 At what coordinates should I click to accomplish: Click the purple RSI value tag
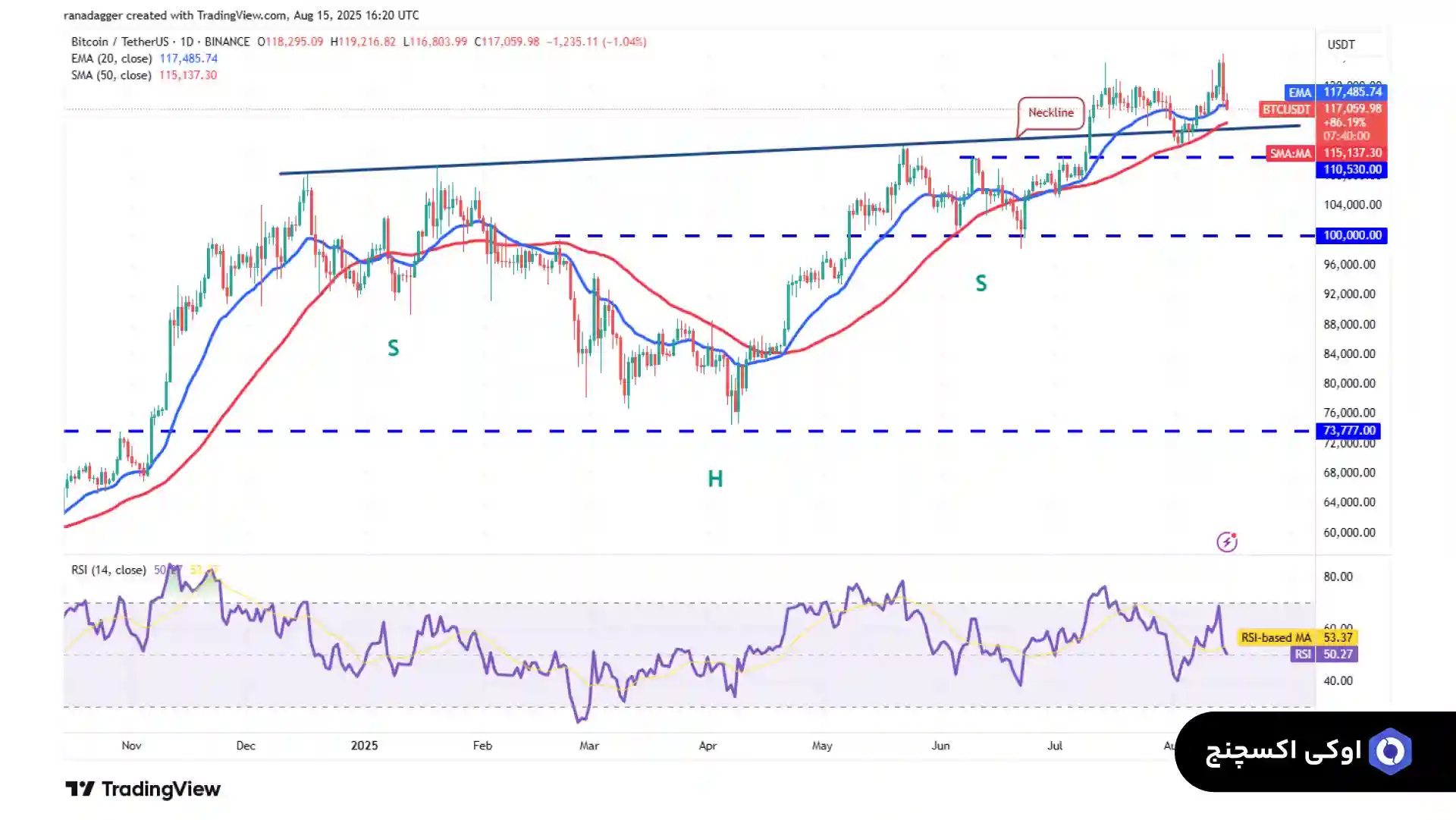pyautogui.click(x=1302, y=654)
